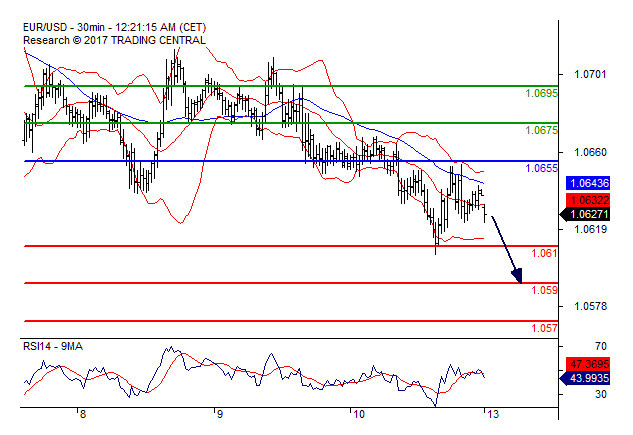
Task: Click 'Research © 2017 TRADING CENTRAL' text
Action: coord(115,40)
